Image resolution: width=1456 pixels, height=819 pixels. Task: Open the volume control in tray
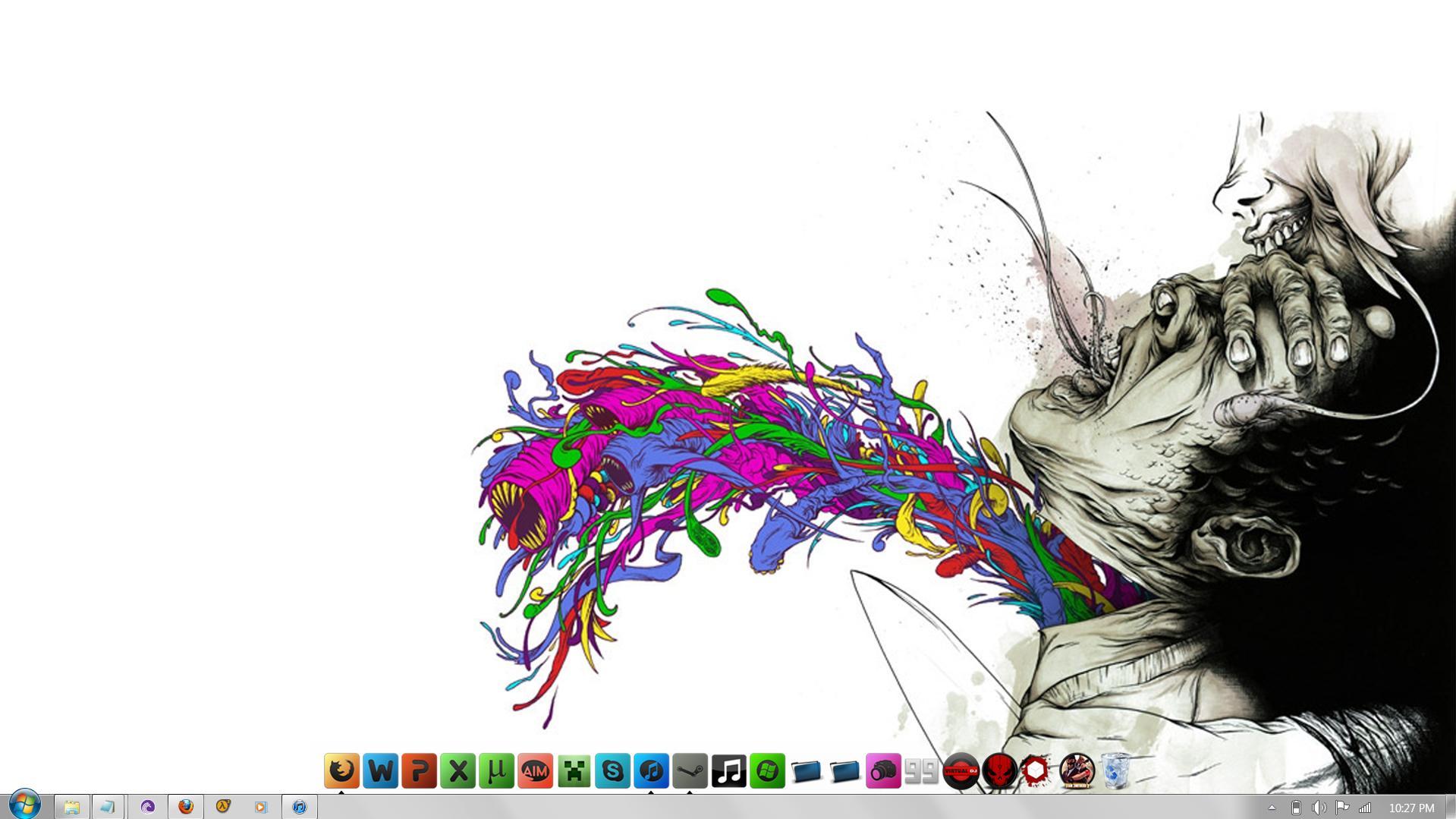click(1319, 808)
